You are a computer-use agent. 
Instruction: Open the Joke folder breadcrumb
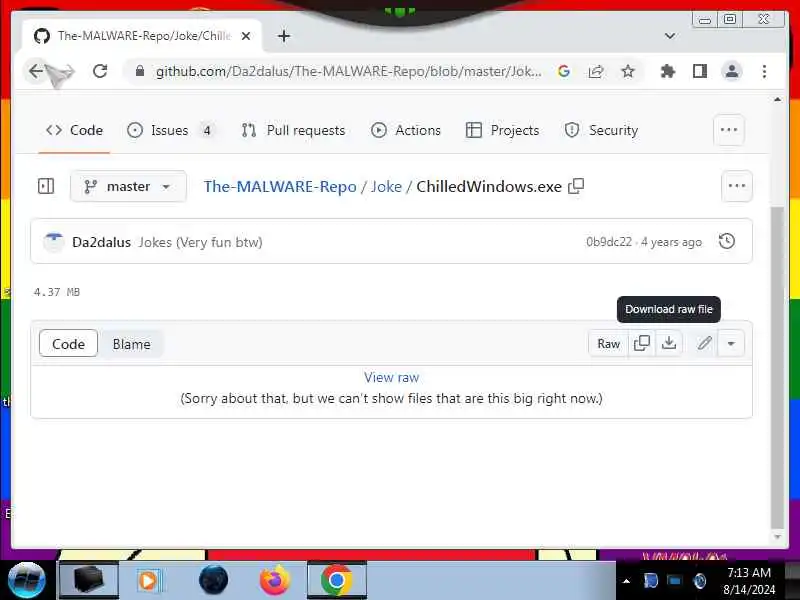click(386, 187)
